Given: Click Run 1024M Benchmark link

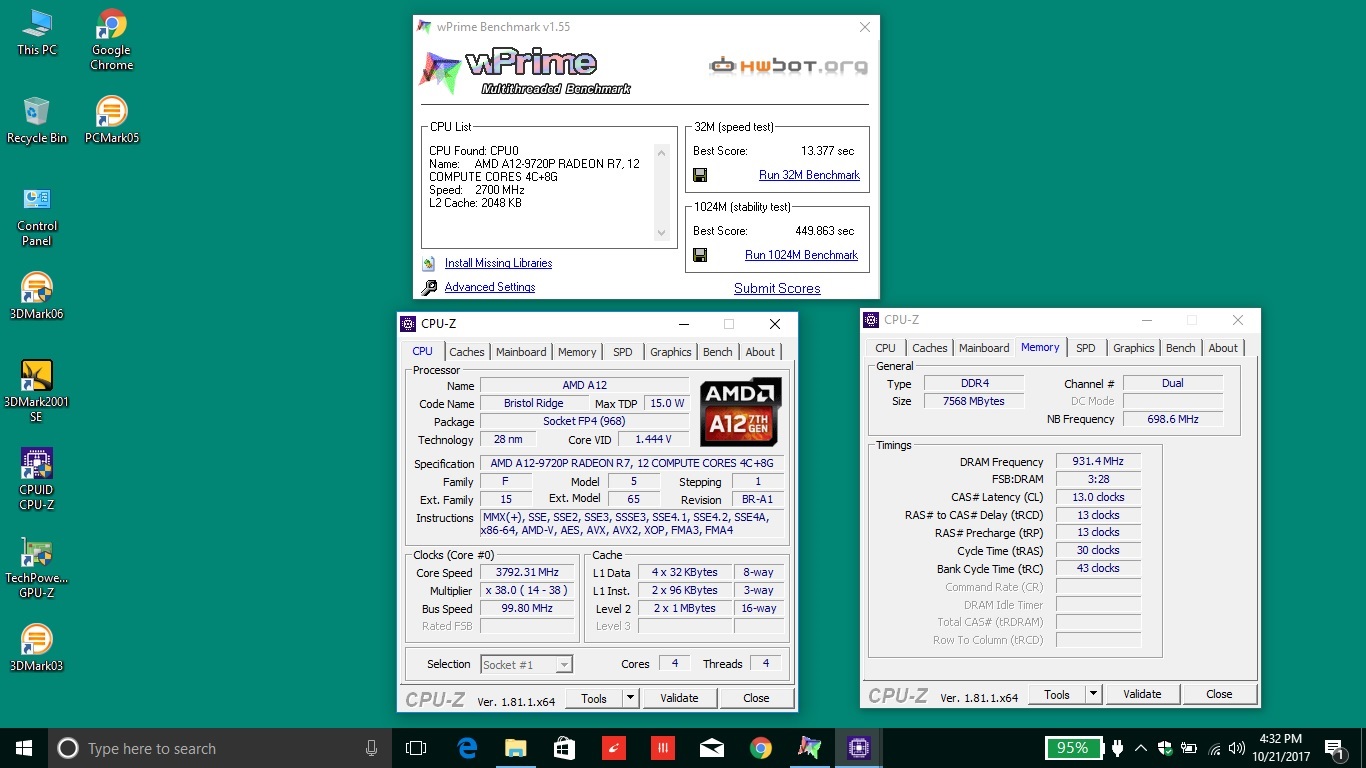Looking at the screenshot, I should [x=801, y=255].
